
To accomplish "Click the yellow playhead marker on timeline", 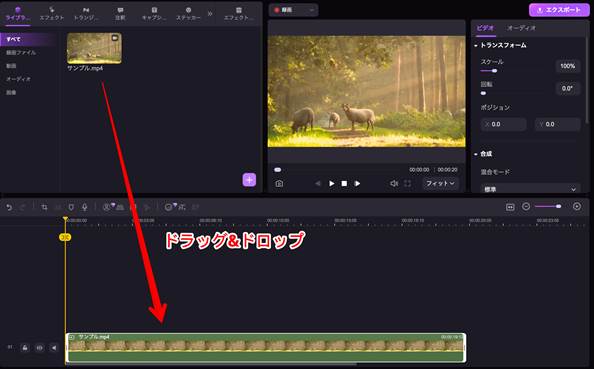I will click(x=65, y=237).
